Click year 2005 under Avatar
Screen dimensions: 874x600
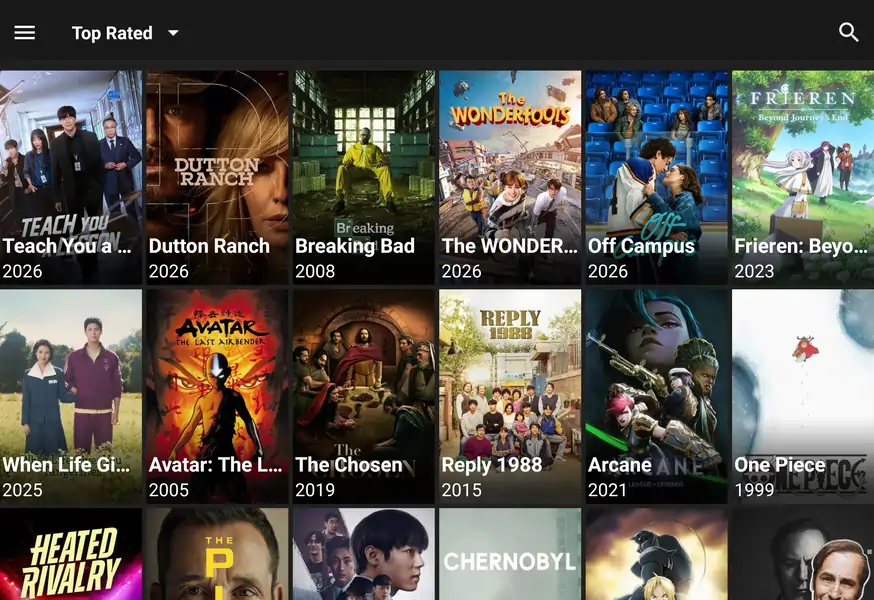tap(169, 490)
